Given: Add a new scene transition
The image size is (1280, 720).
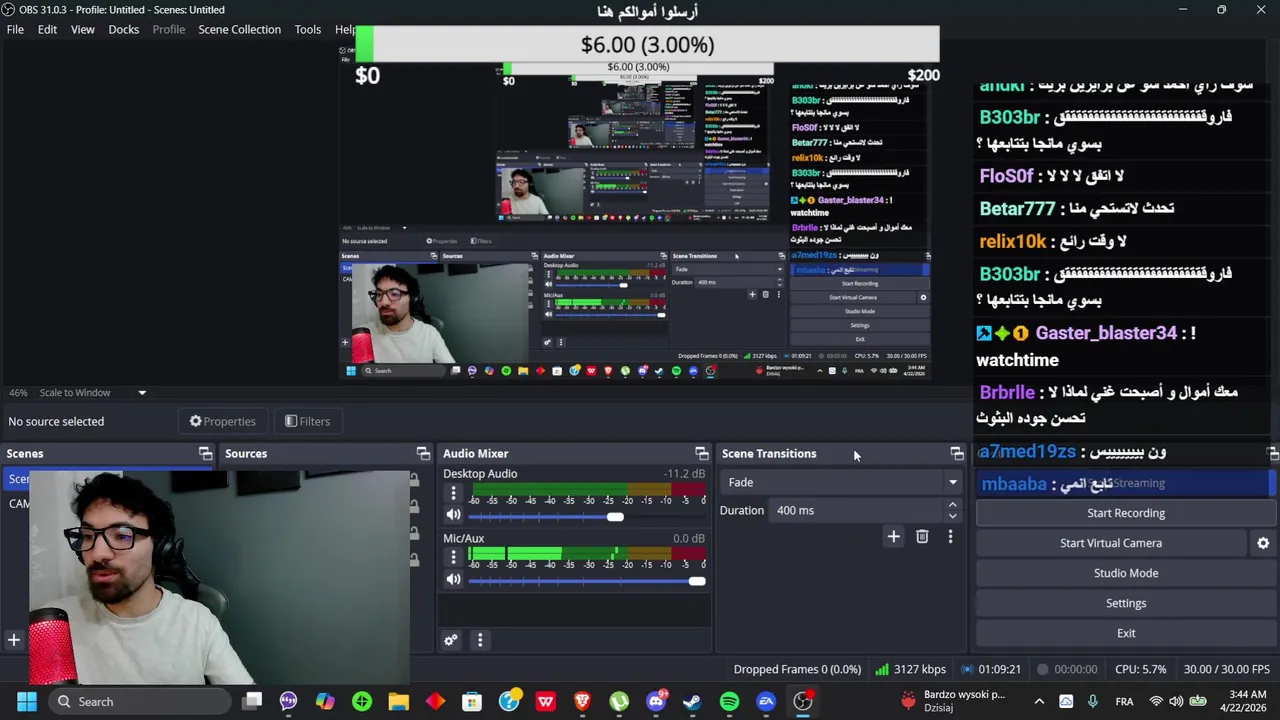Looking at the screenshot, I should [894, 537].
